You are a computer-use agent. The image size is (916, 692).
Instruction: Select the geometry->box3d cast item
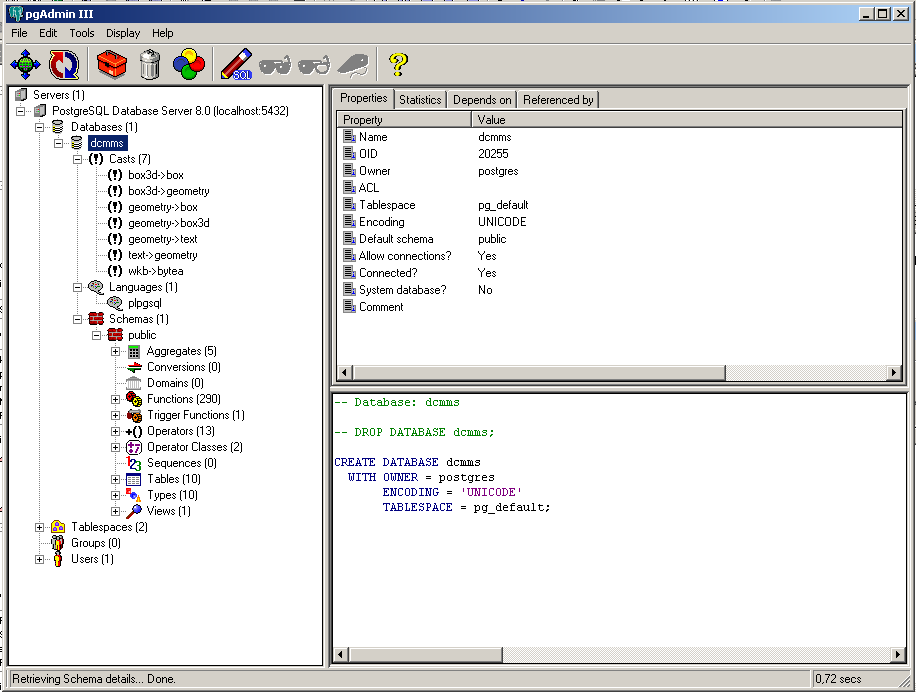pyautogui.click(x=169, y=223)
